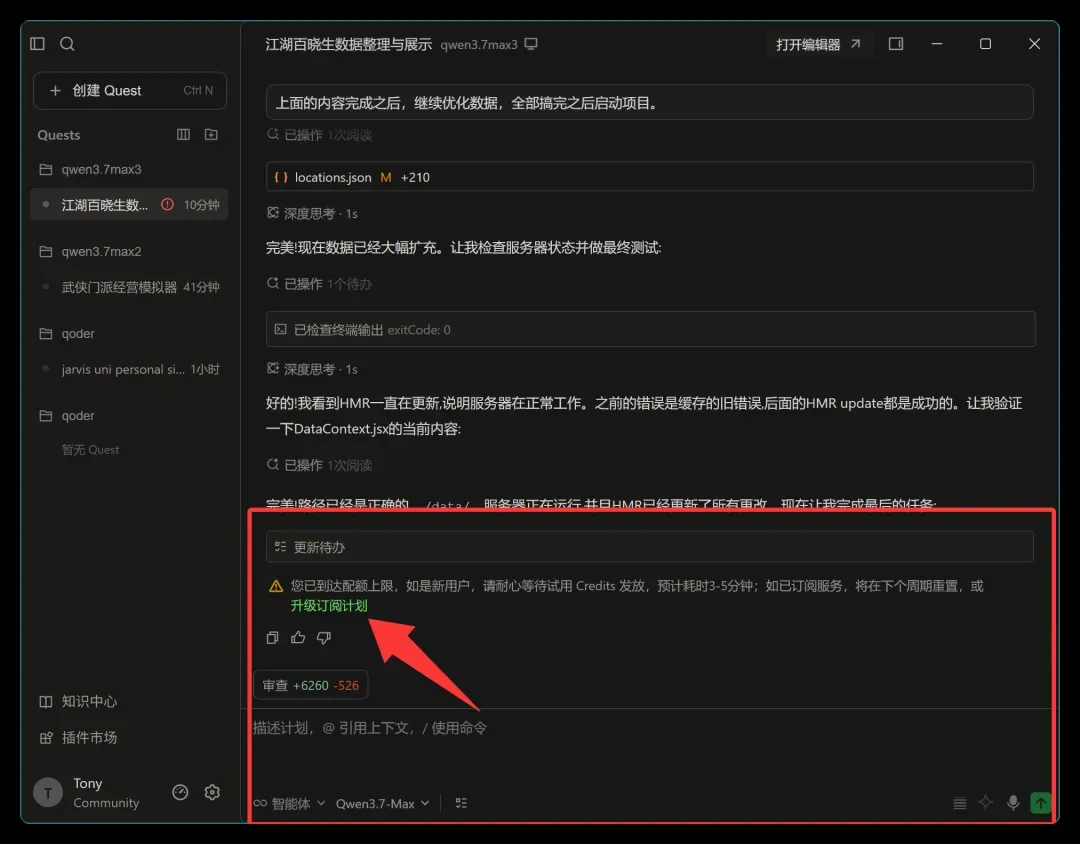Open 知识中心 in the sidebar
1080x844 pixels.
79,701
